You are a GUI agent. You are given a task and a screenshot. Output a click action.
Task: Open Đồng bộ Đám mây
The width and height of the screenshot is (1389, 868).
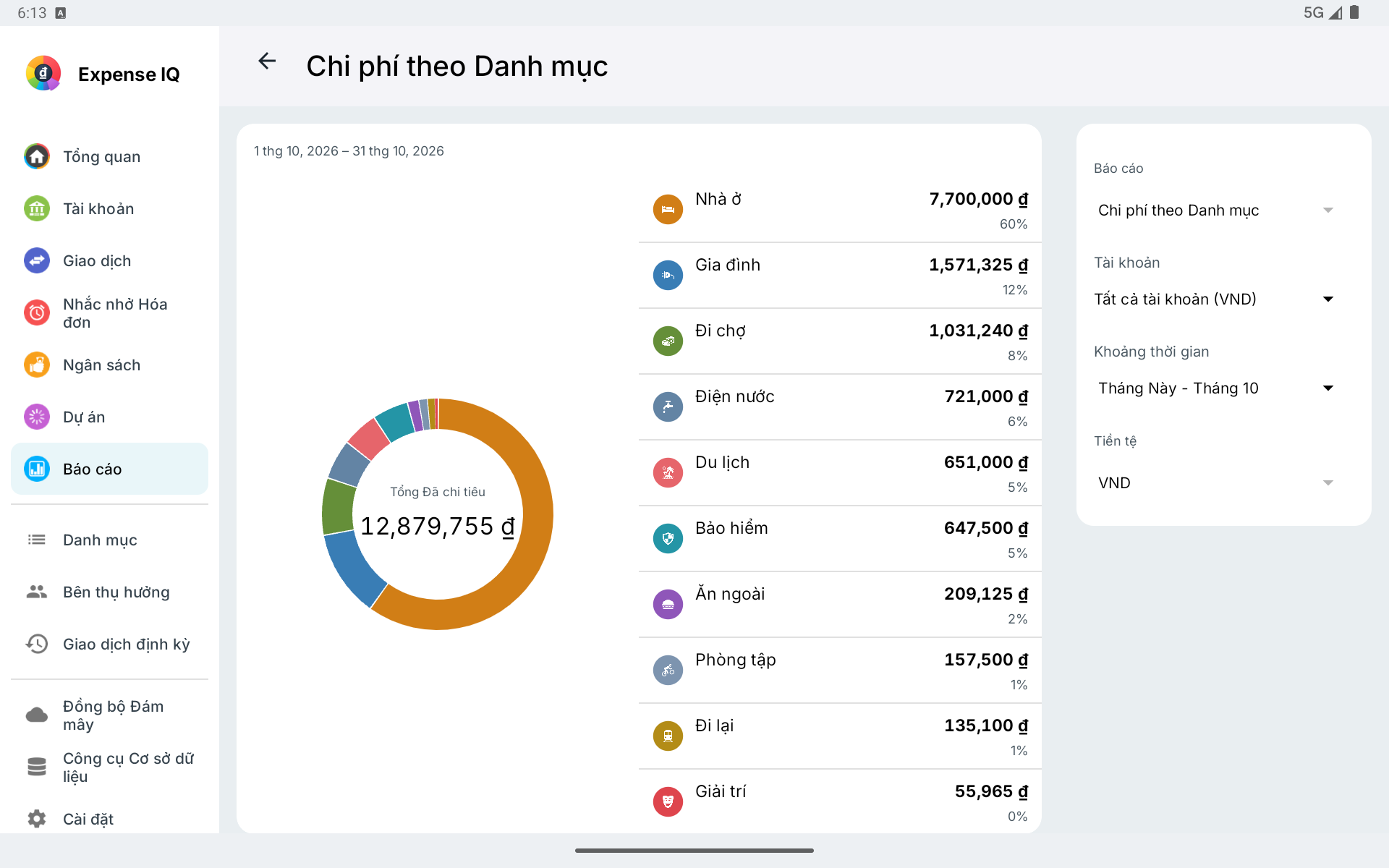click(x=109, y=715)
